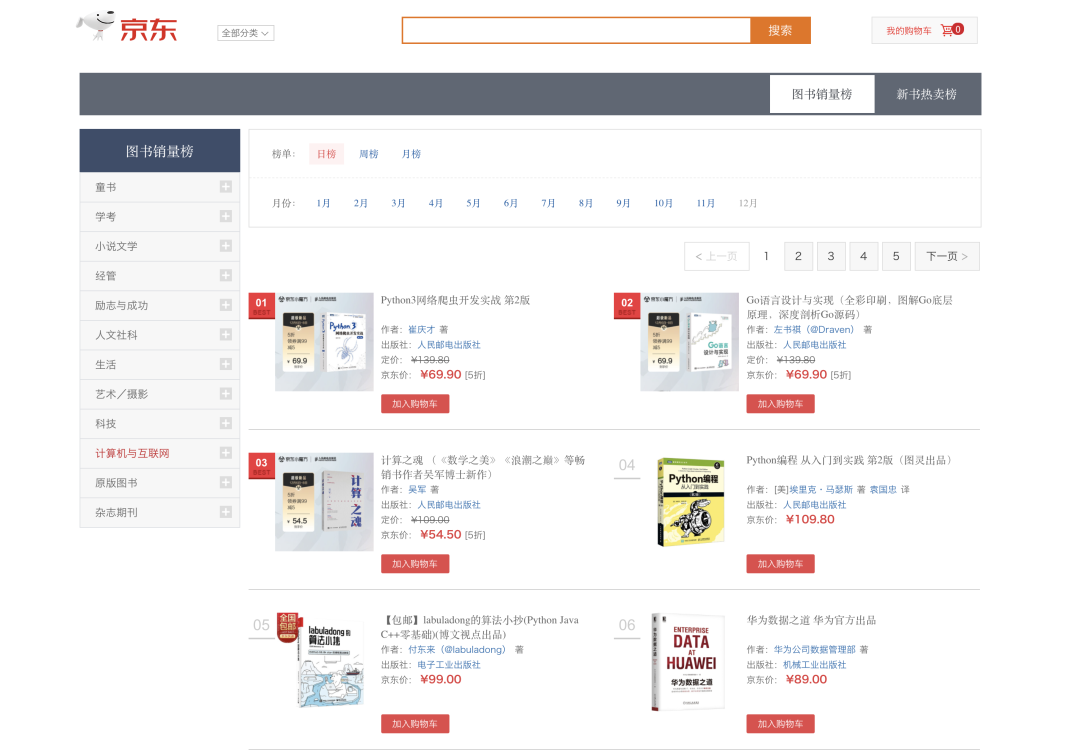Screen dimensions: 1080x753
Task: Go to page 2
Action: [798, 256]
